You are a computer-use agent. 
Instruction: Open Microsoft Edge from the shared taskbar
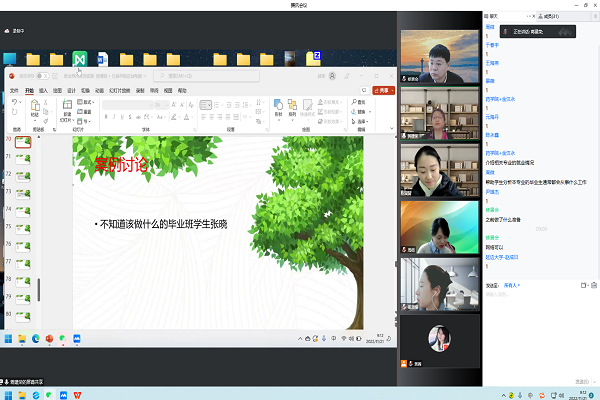pos(35,340)
